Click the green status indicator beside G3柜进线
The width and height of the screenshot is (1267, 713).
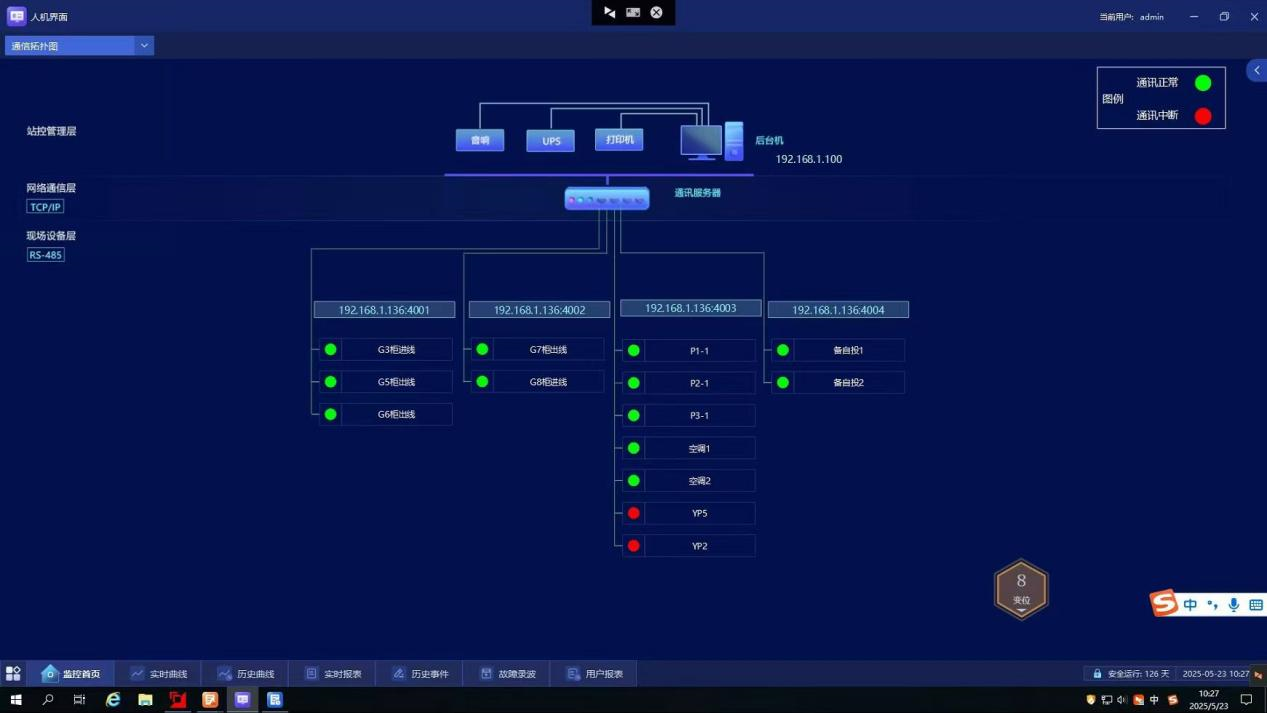click(331, 349)
